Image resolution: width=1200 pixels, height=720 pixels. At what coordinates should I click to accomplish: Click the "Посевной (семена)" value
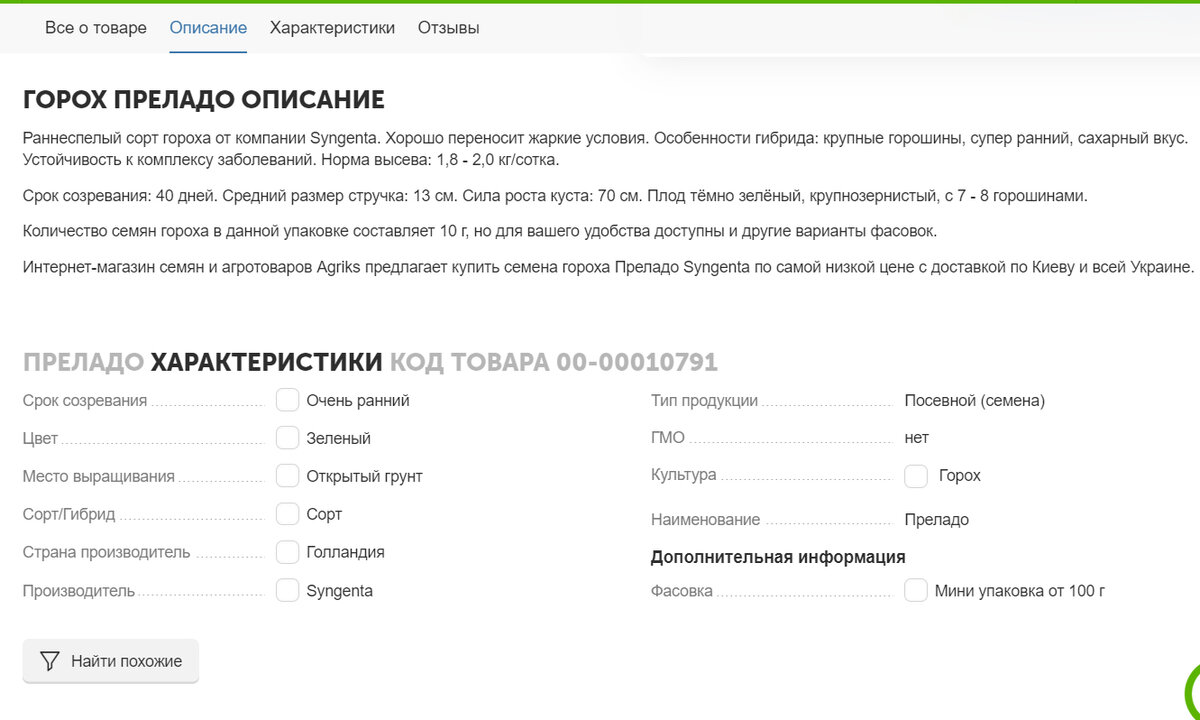[974, 400]
